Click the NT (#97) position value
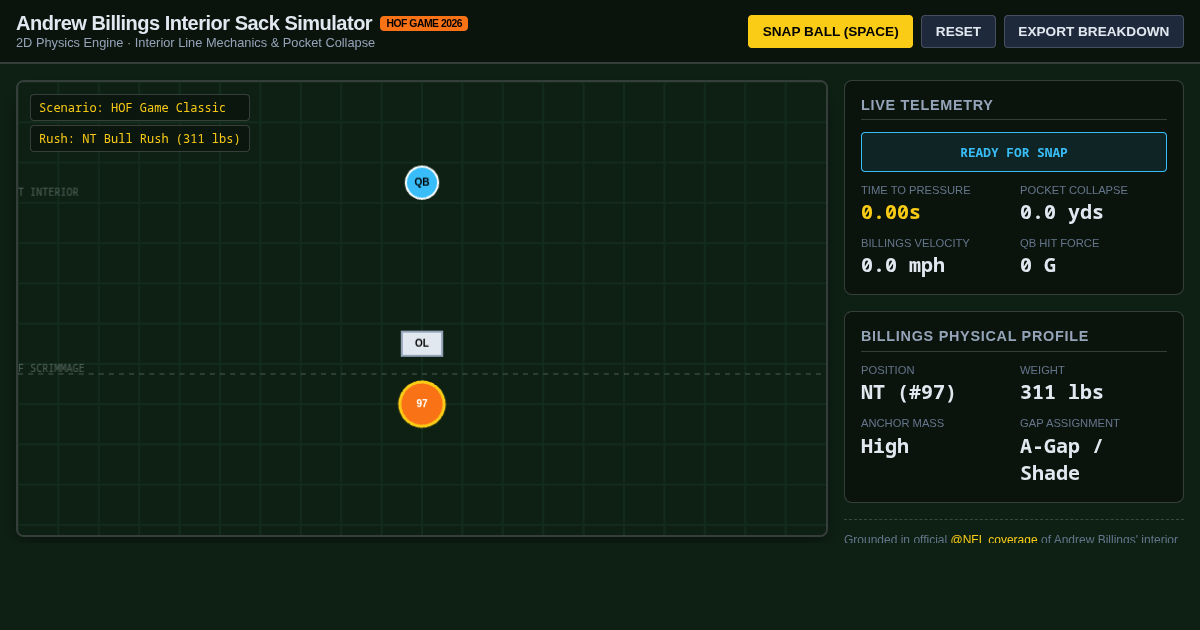This screenshot has height=630, width=1200. 909,392
